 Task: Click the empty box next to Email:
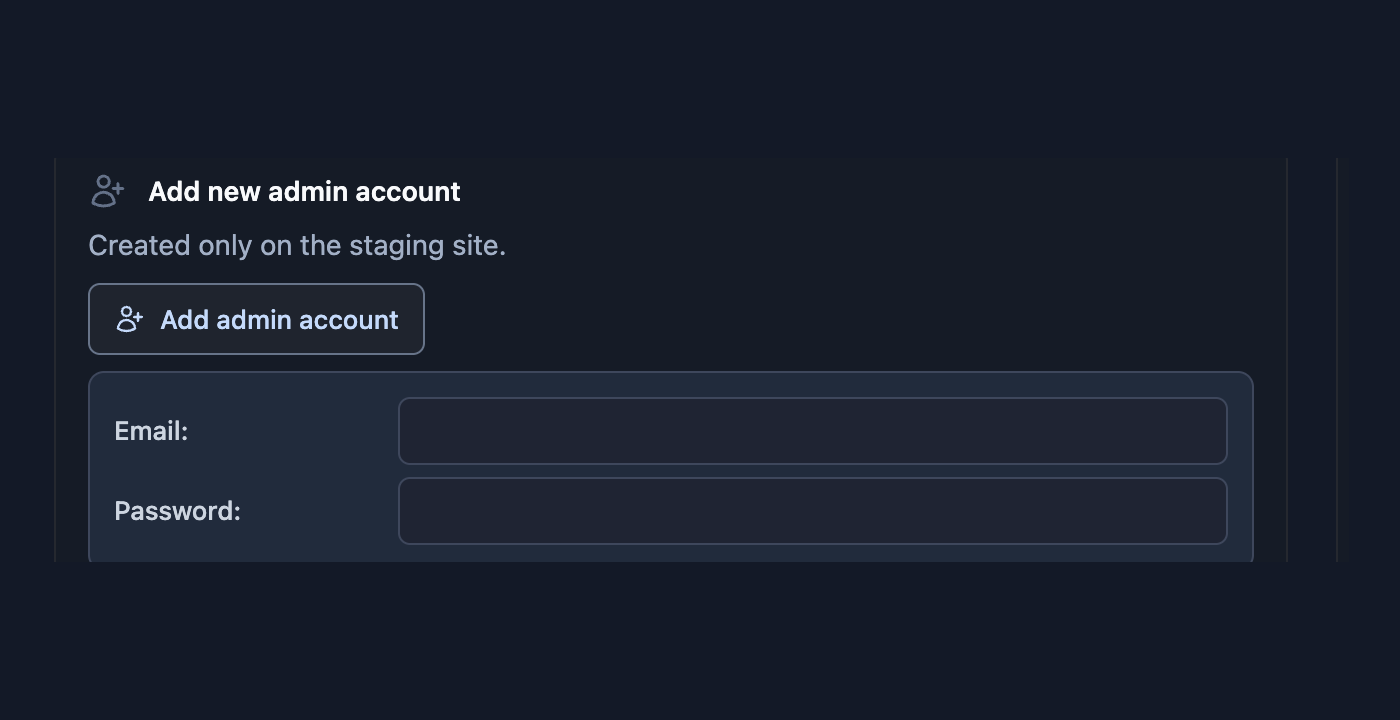tap(812, 431)
